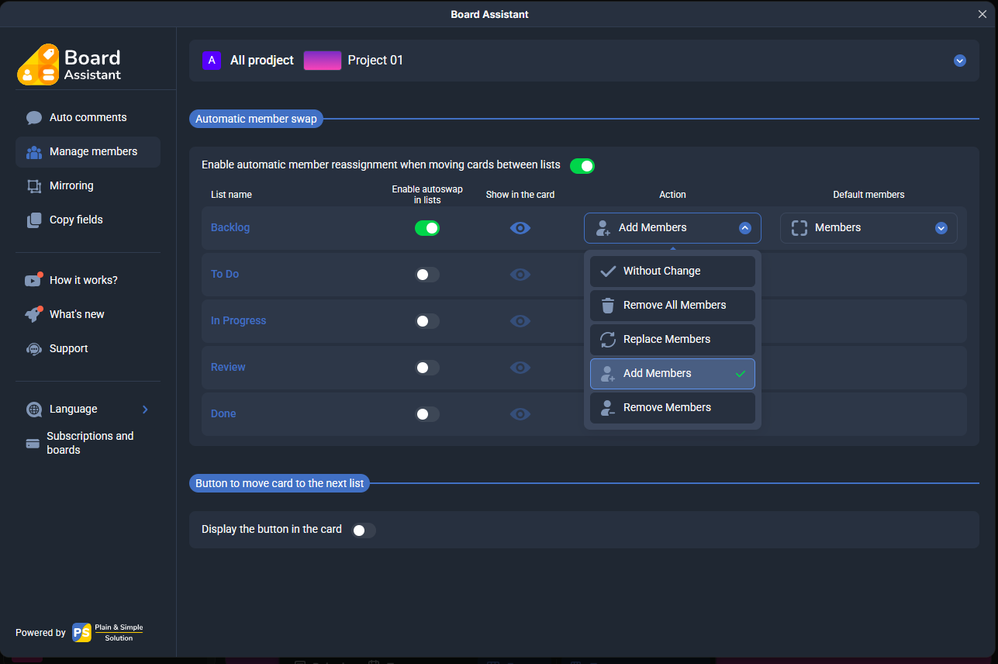The height and width of the screenshot is (664, 998).
Task: Toggle Review show in card eye
Action: [520, 367]
